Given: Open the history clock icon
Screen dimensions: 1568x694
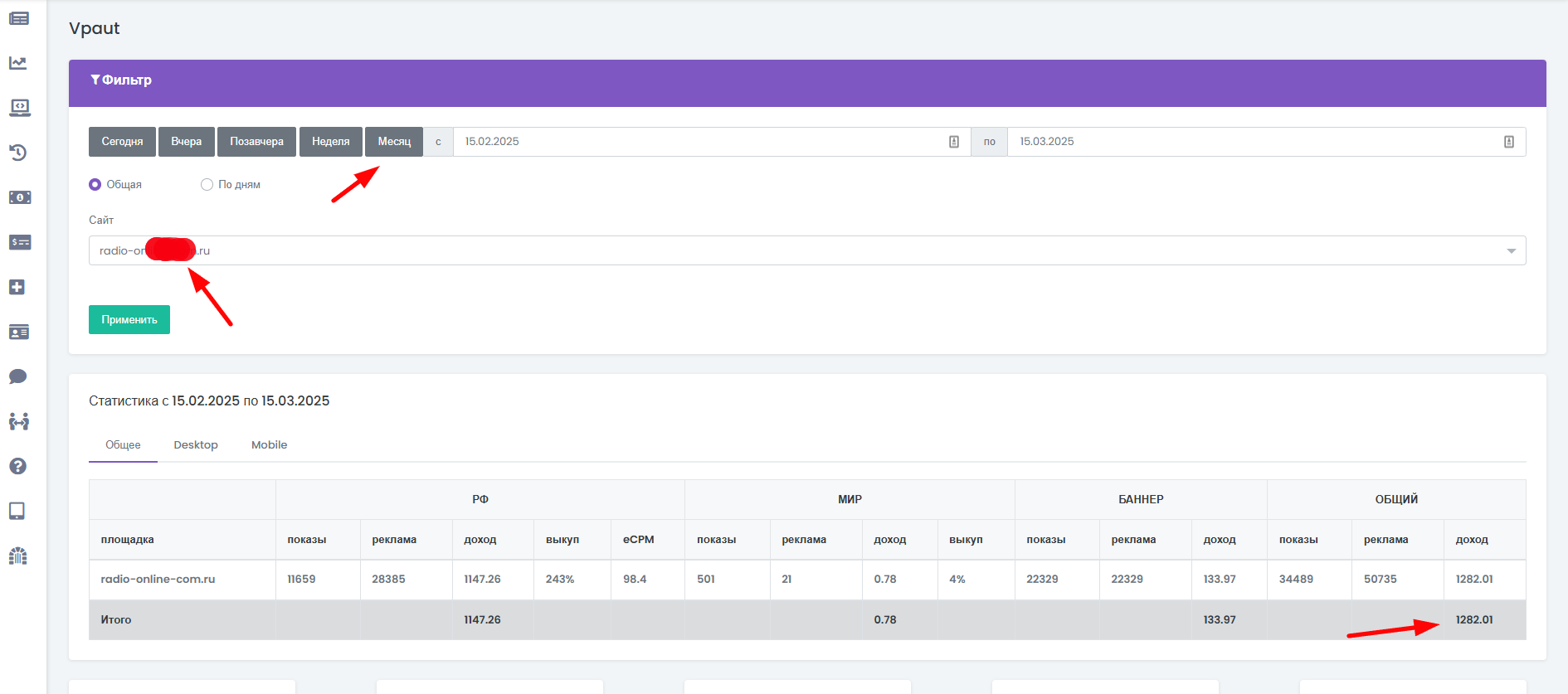Looking at the screenshot, I should pyautogui.click(x=18, y=153).
